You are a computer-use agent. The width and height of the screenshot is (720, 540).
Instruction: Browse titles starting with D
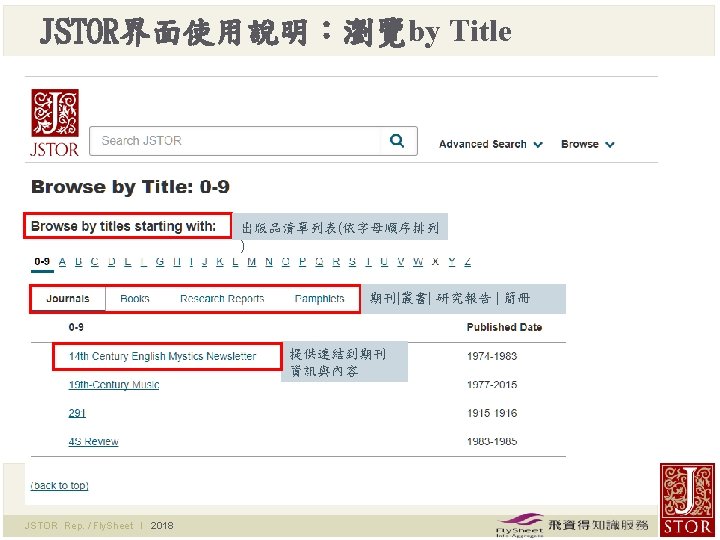coord(112,262)
